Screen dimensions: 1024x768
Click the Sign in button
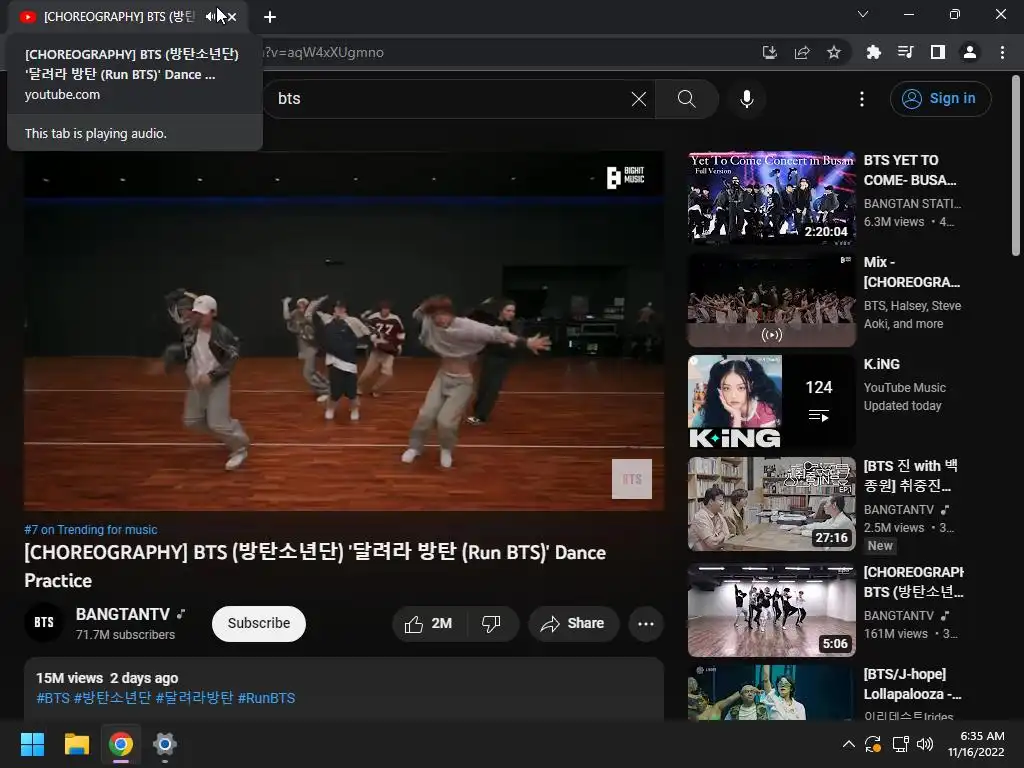point(940,99)
